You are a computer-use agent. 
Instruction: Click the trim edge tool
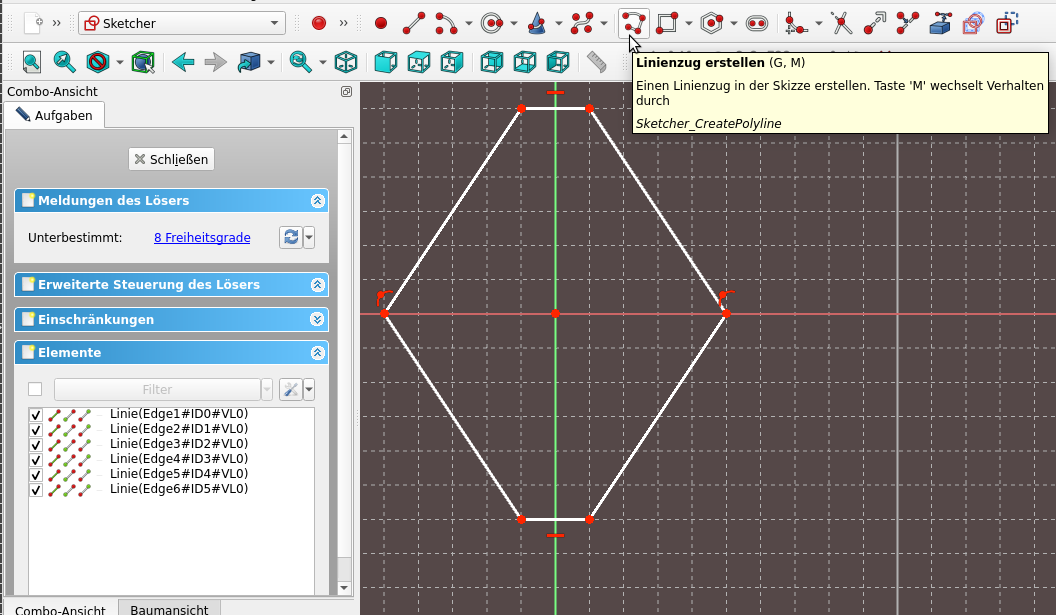[x=843, y=23]
